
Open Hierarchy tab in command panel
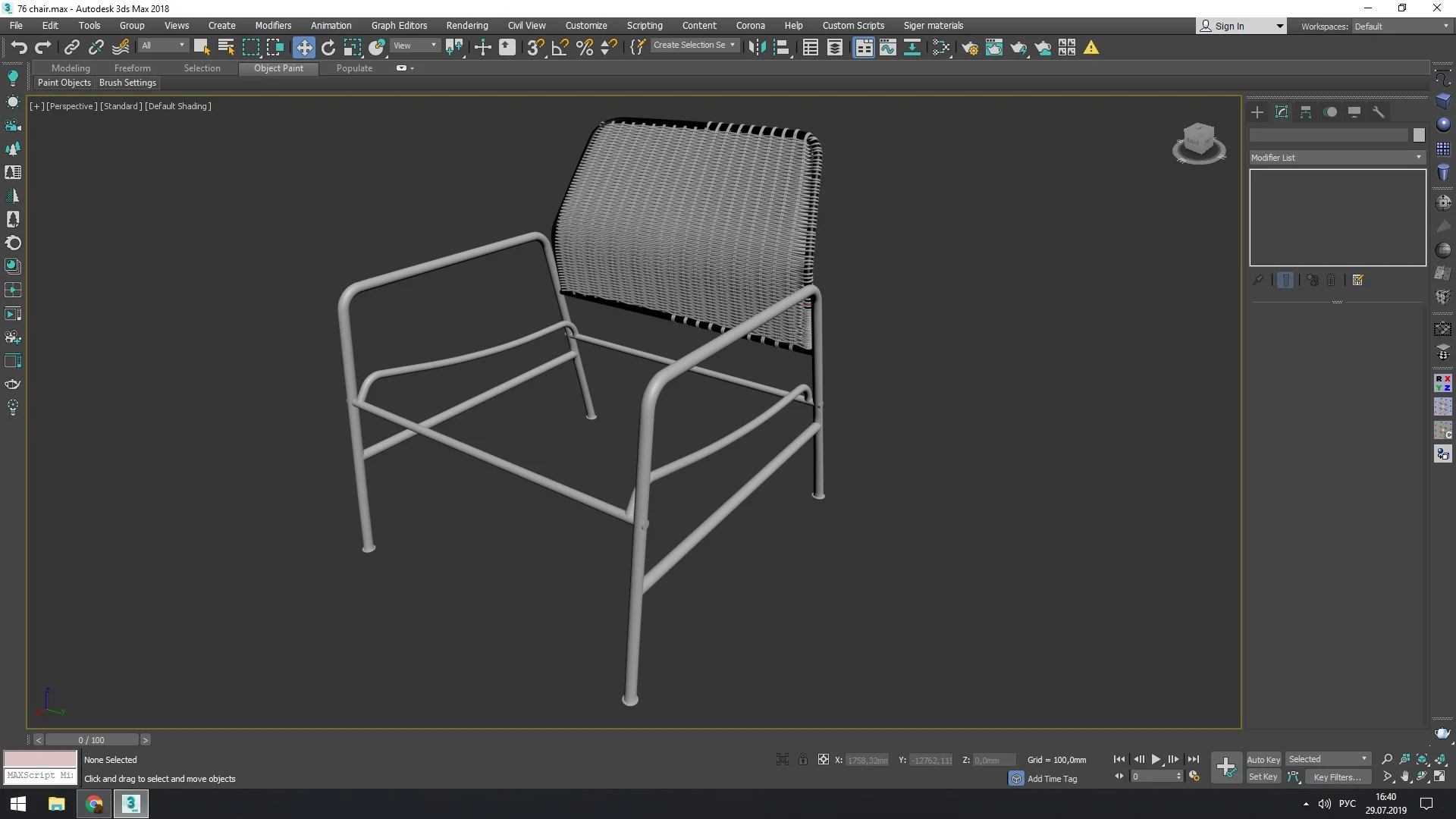(x=1306, y=112)
